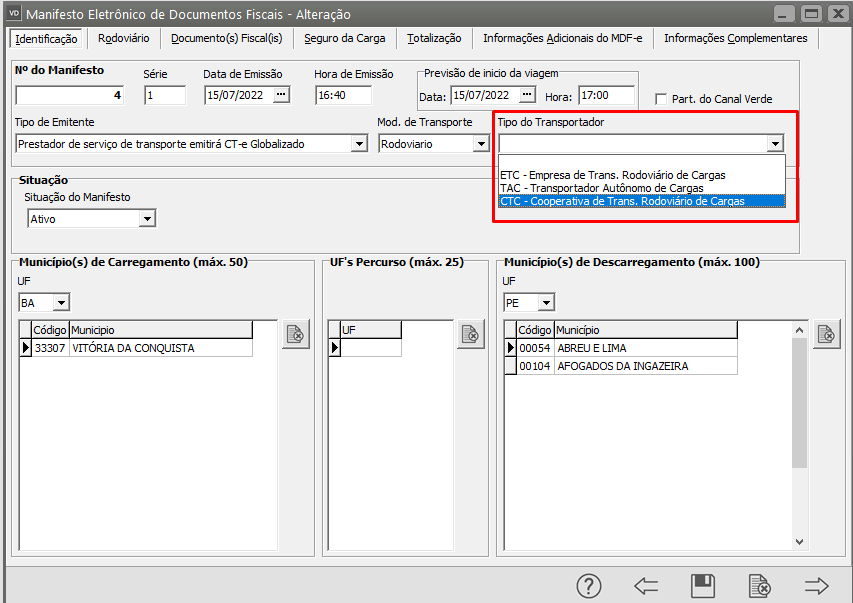
Task: Click delete icon beside UF's Percurso grid
Action: coord(471,335)
